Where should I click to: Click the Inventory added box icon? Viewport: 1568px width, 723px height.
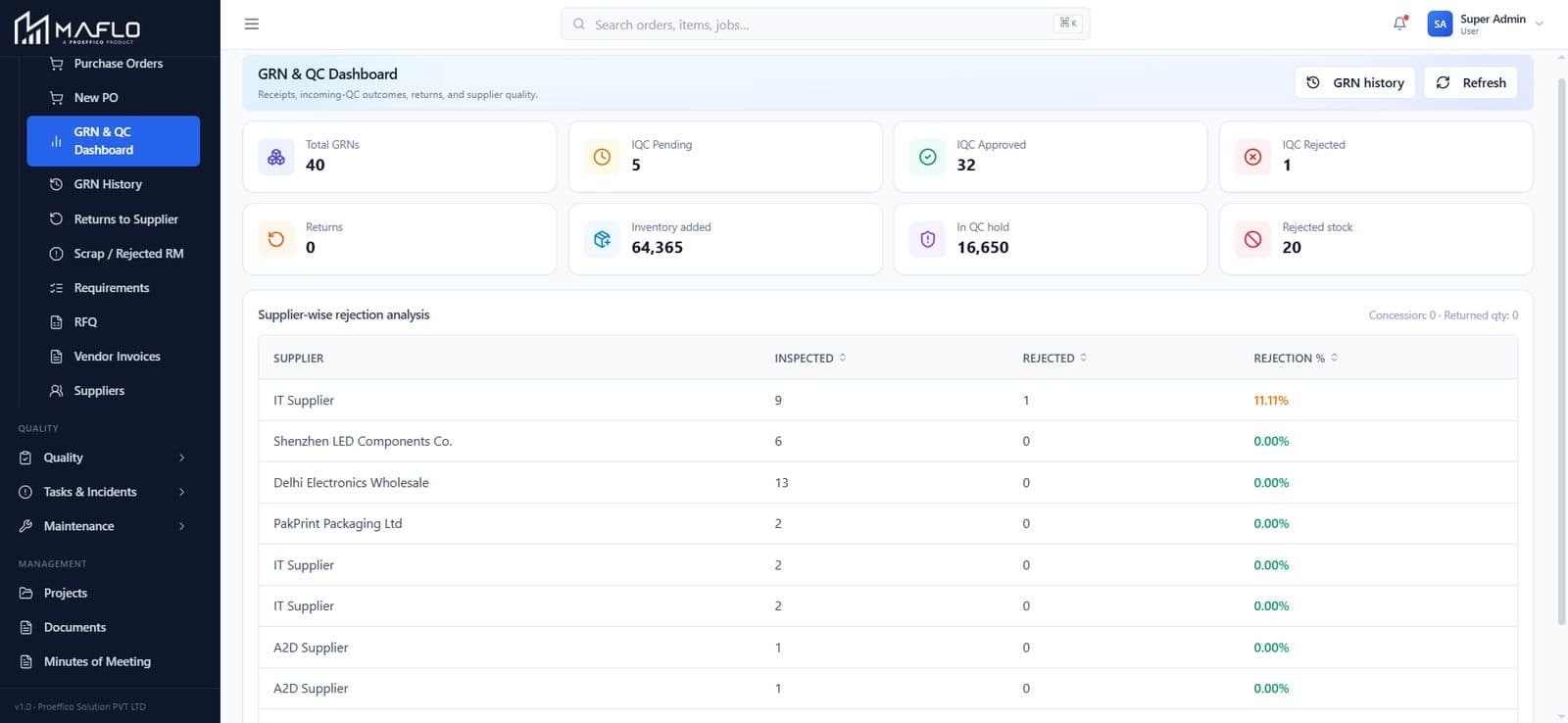[602, 239]
